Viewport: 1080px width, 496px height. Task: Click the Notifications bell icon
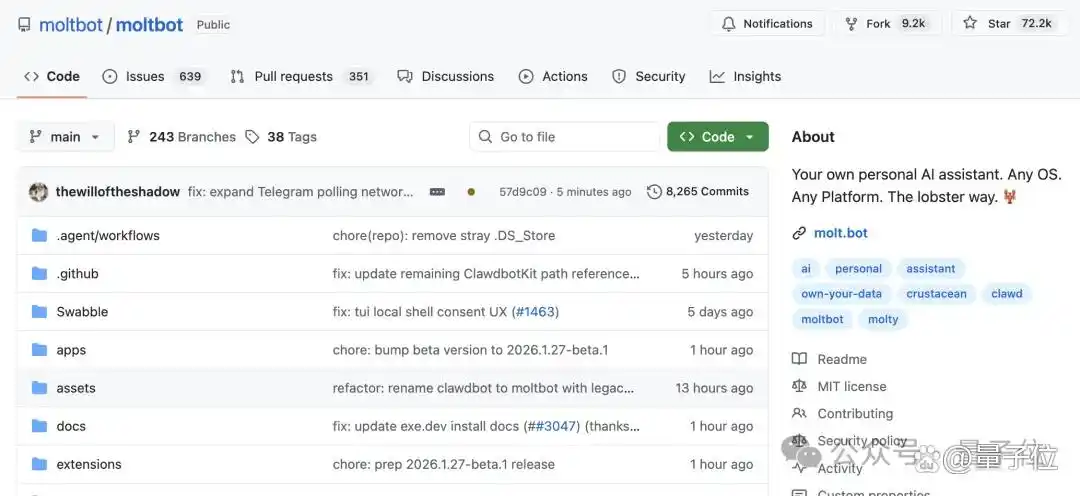click(x=729, y=23)
